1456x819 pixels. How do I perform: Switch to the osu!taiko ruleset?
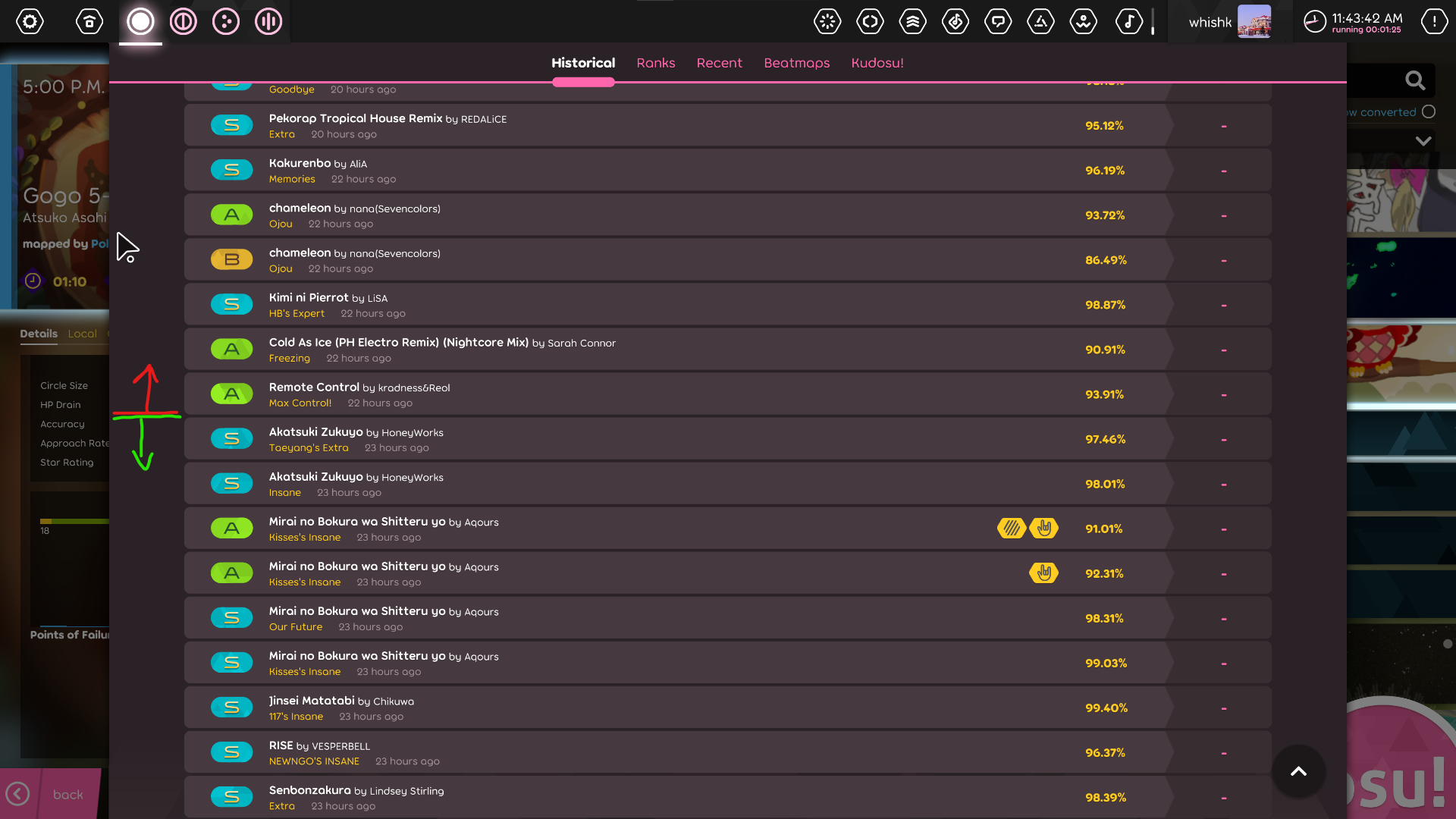(x=183, y=21)
